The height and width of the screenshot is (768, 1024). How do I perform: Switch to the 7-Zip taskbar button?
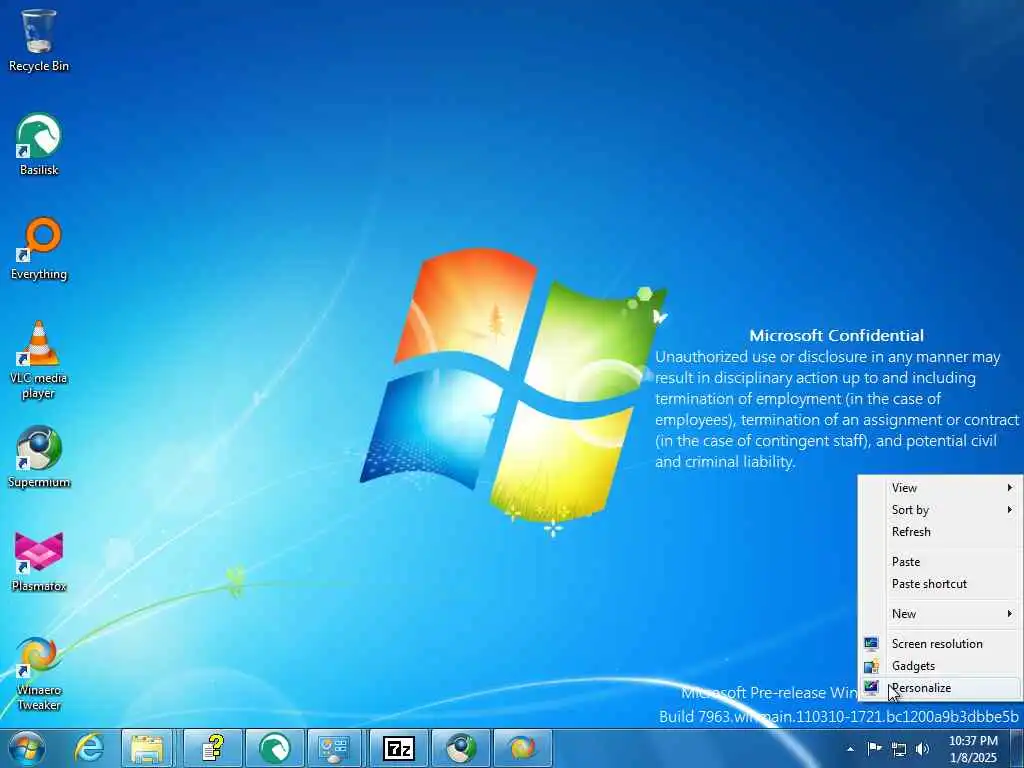(x=398, y=748)
